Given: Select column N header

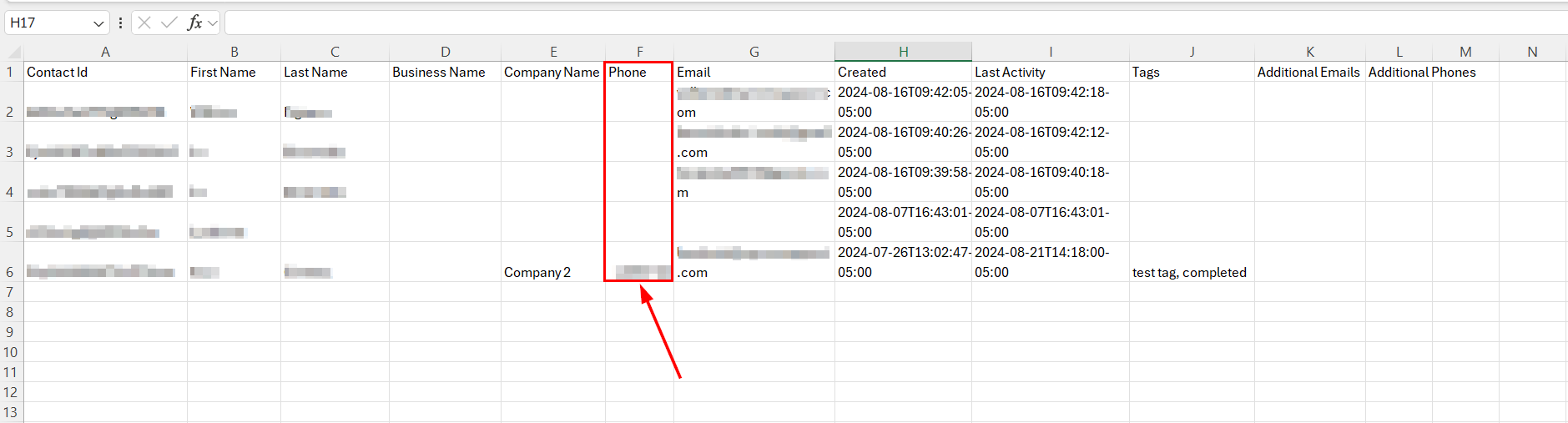Looking at the screenshot, I should 1532,52.
